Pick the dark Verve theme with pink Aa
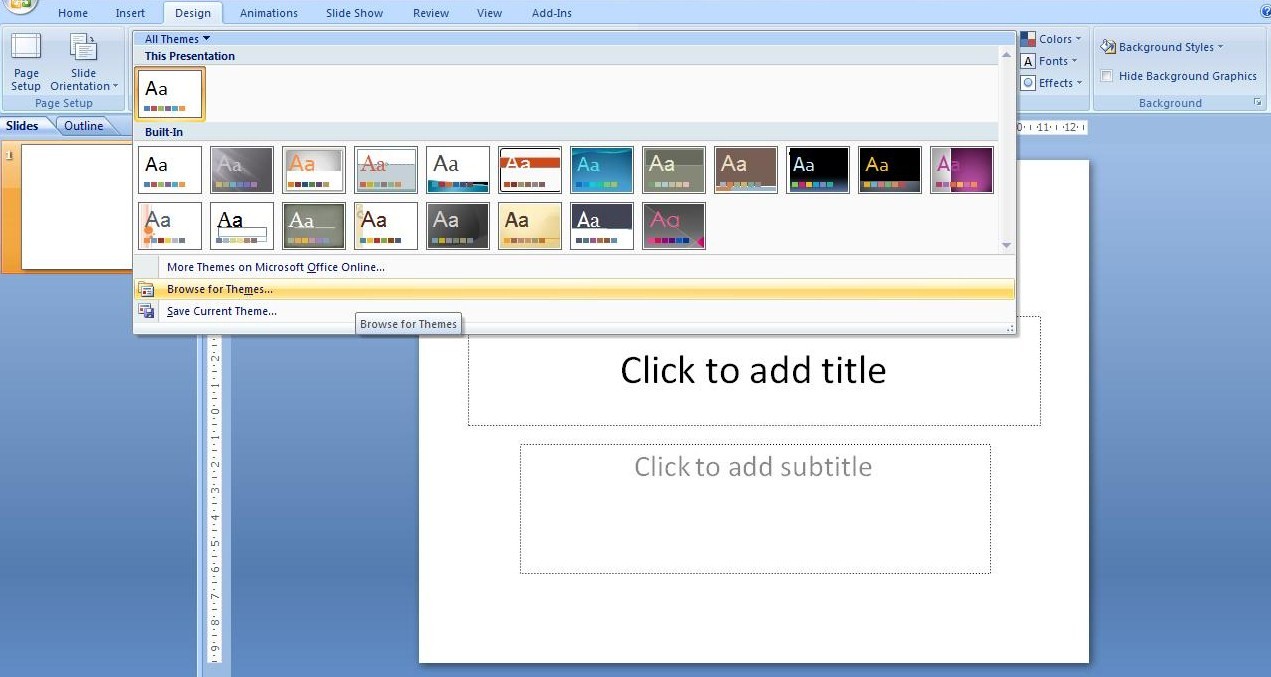Image resolution: width=1271 pixels, height=677 pixels. click(674, 226)
